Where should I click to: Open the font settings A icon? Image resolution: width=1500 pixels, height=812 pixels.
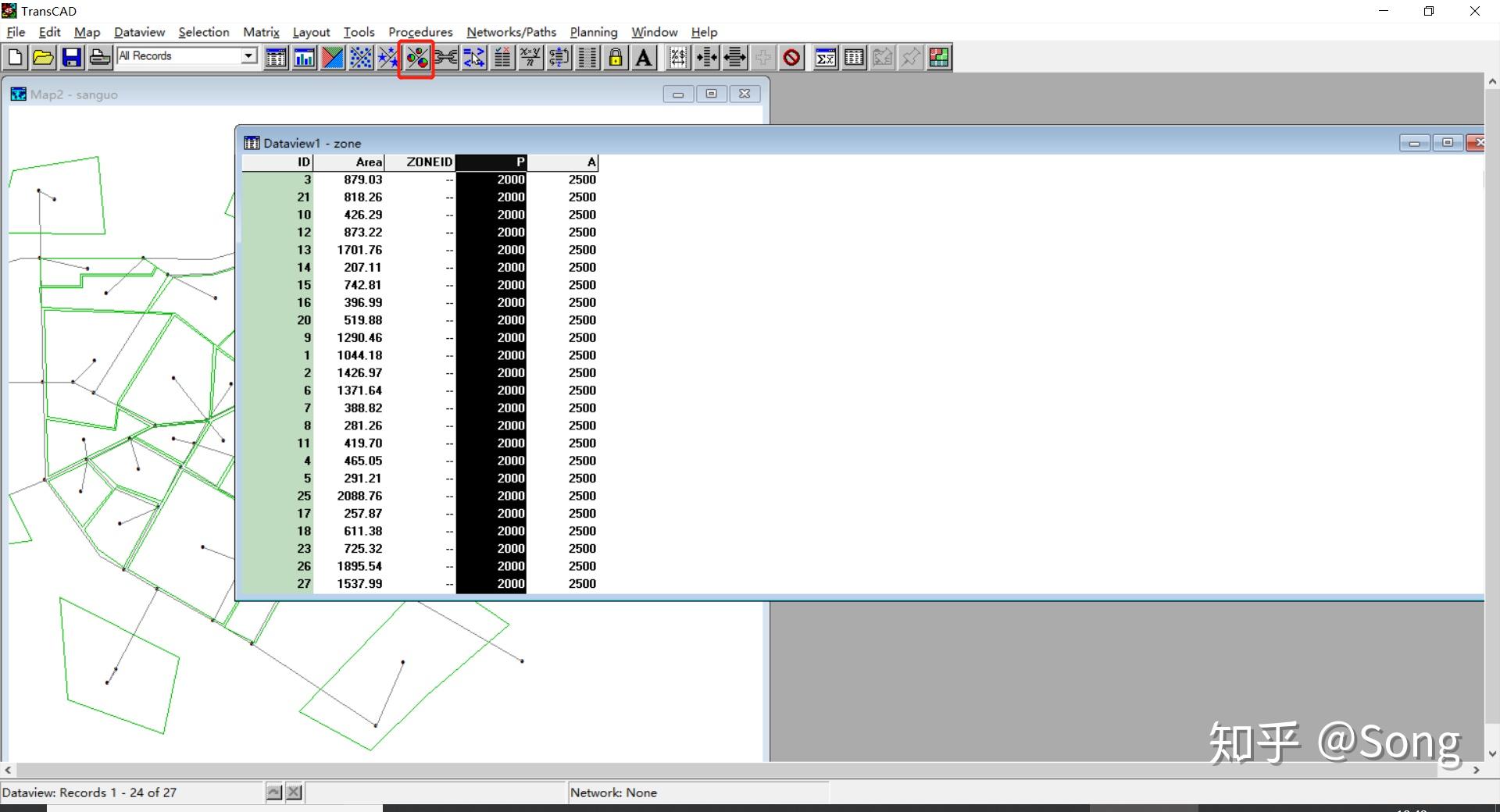point(644,57)
